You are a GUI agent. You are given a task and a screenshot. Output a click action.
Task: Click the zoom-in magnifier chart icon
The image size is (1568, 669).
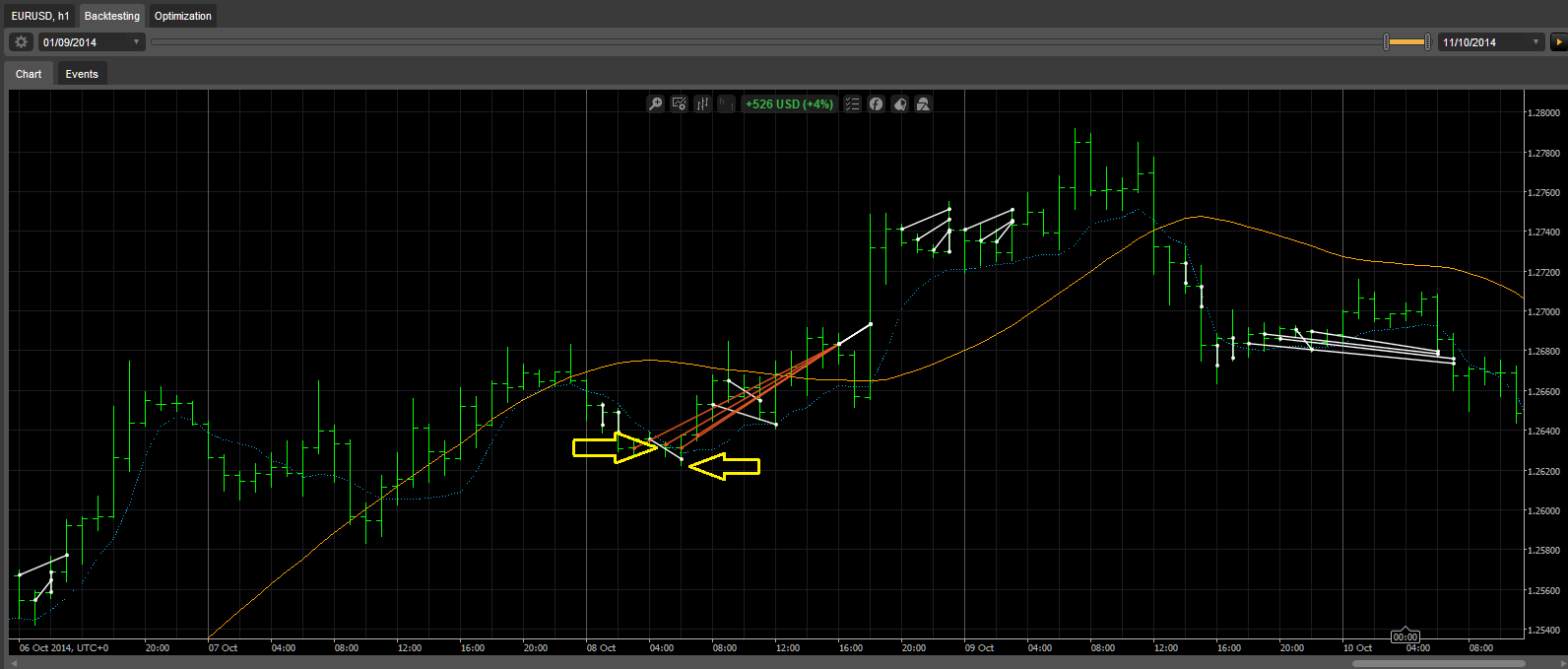pyautogui.click(x=656, y=103)
